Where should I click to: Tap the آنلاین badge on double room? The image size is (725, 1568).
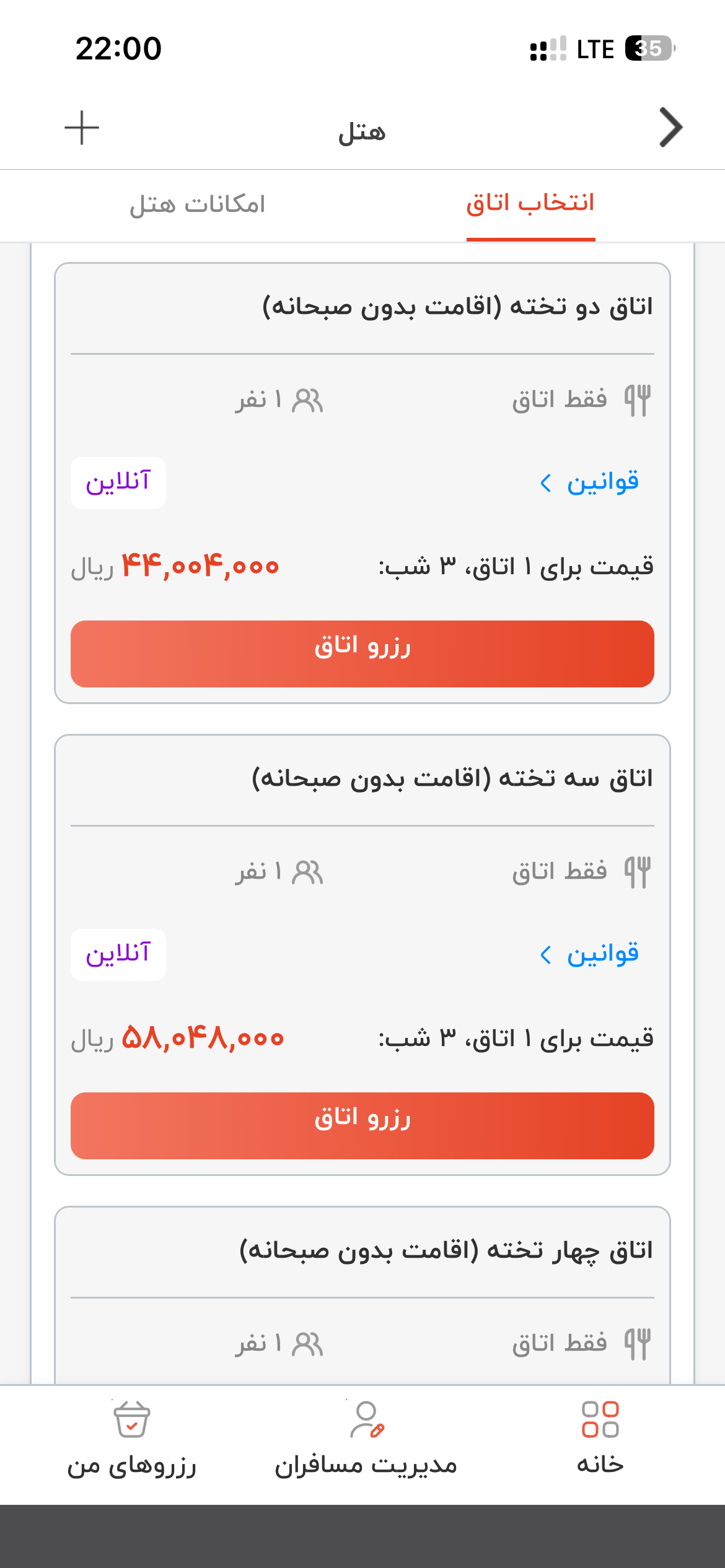click(118, 483)
